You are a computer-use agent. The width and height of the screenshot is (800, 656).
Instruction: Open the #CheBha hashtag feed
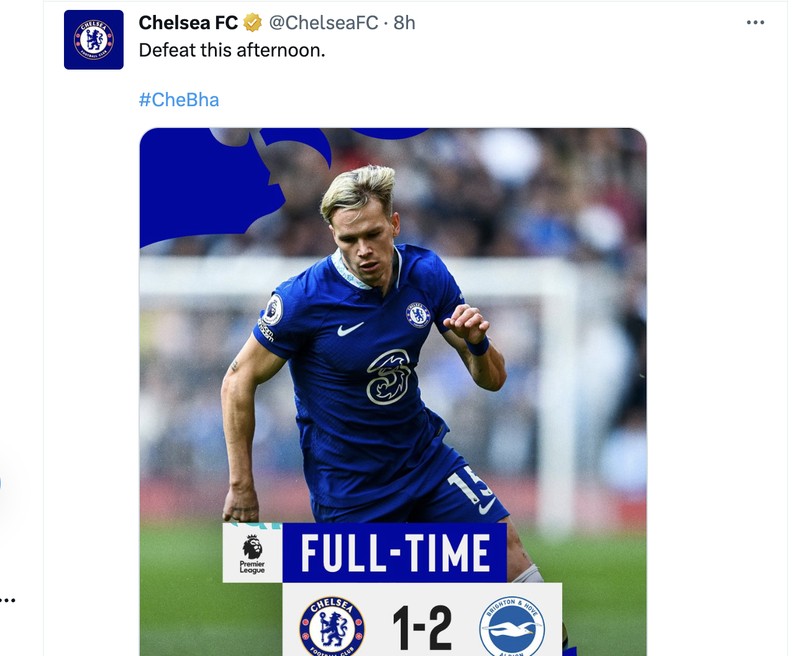(x=176, y=99)
